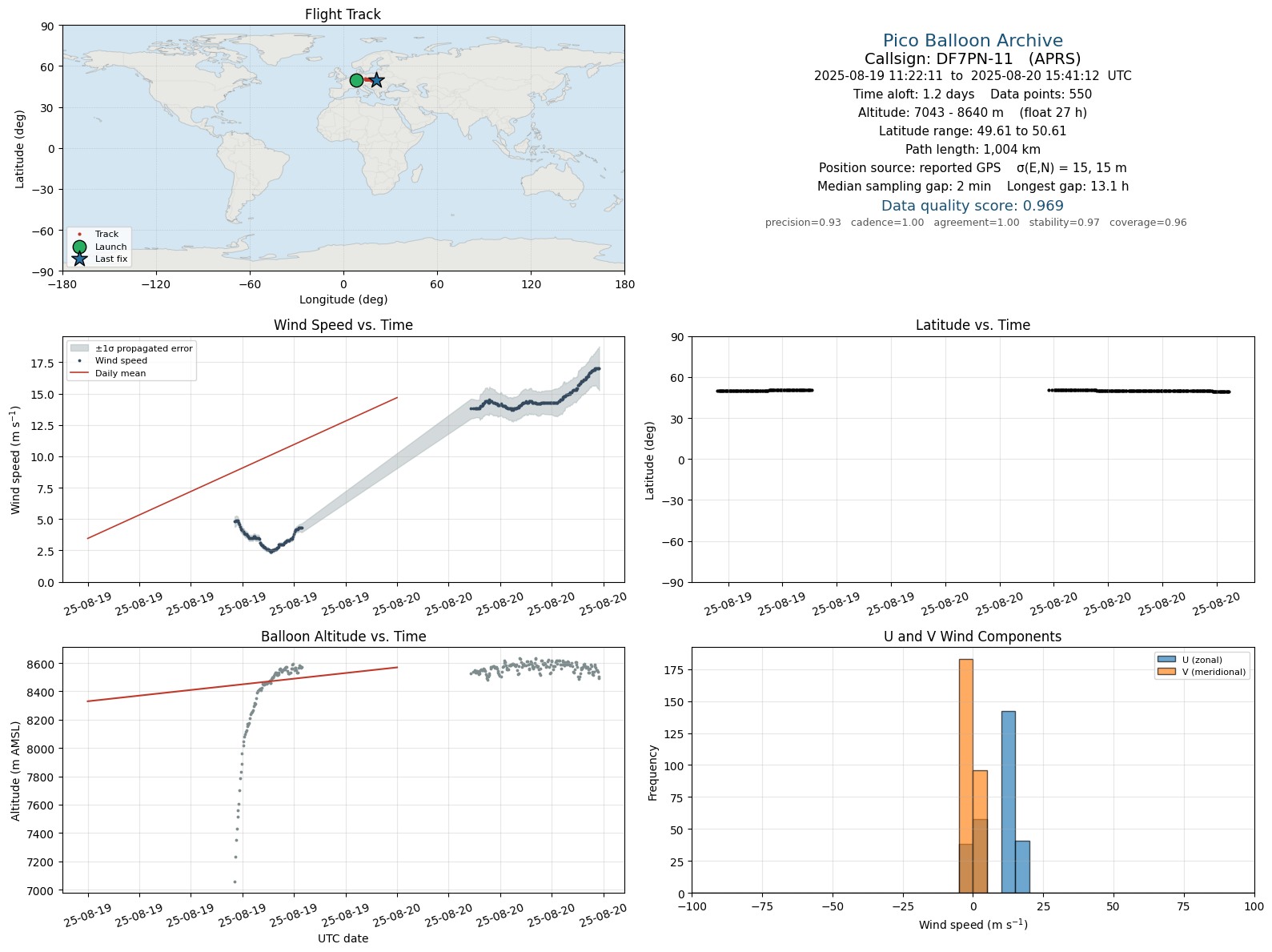Click the Callsign DF7PN-11 (APRS) line
This screenshot has width=1272, height=952.
tap(973, 58)
